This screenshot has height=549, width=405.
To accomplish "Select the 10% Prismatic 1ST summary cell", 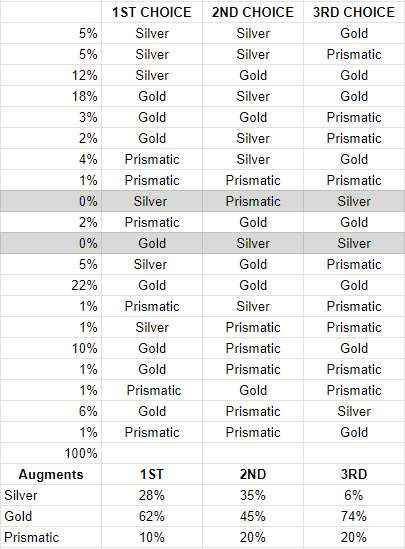I will tap(152, 537).
